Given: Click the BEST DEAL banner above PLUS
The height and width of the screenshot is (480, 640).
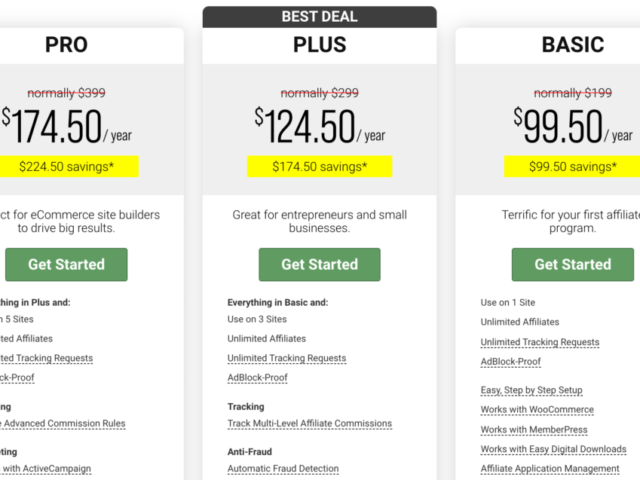Looking at the screenshot, I should [x=319, y=17].
